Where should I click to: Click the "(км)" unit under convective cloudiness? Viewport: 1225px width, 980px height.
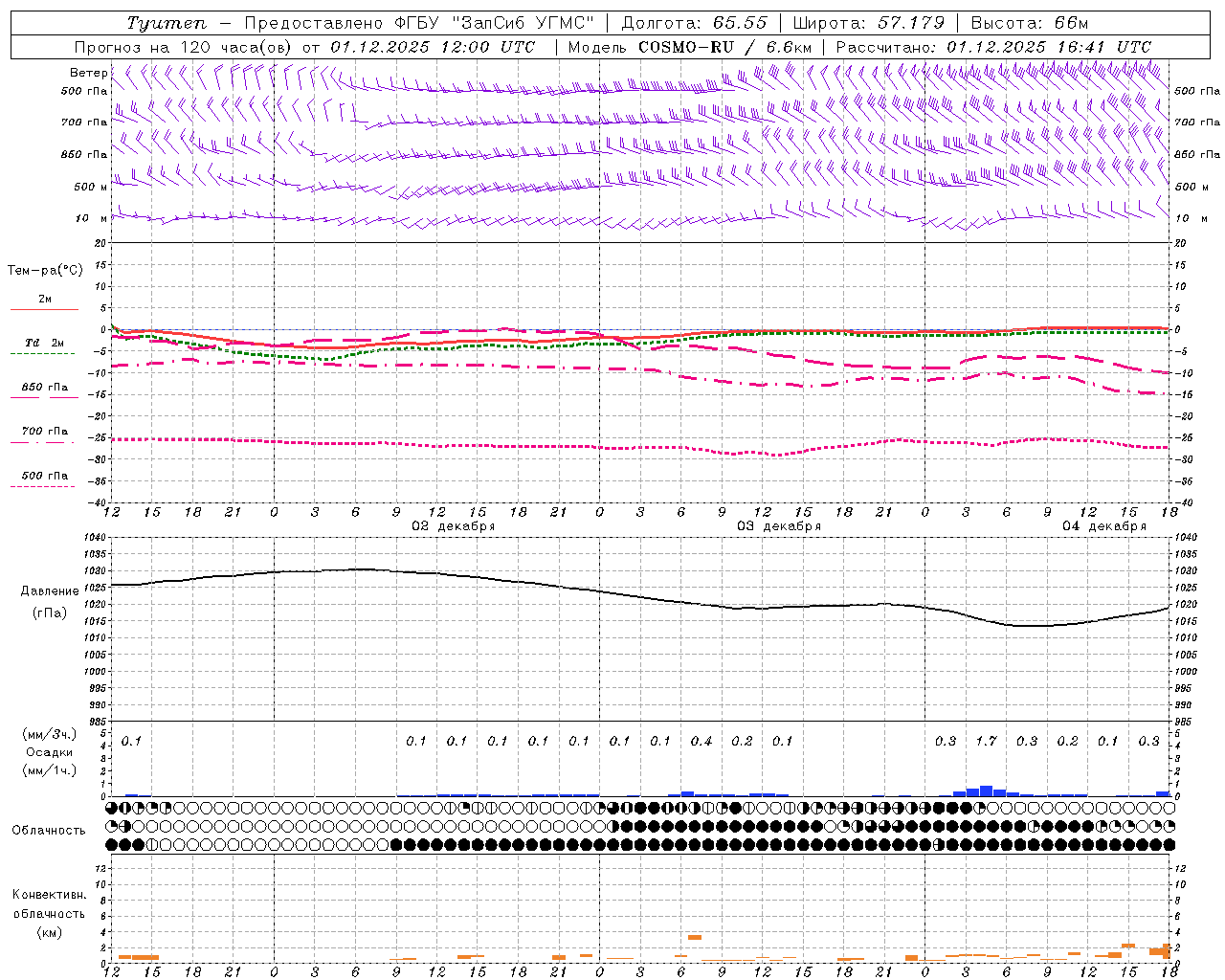pyautogui.click(x=49, y=932)
